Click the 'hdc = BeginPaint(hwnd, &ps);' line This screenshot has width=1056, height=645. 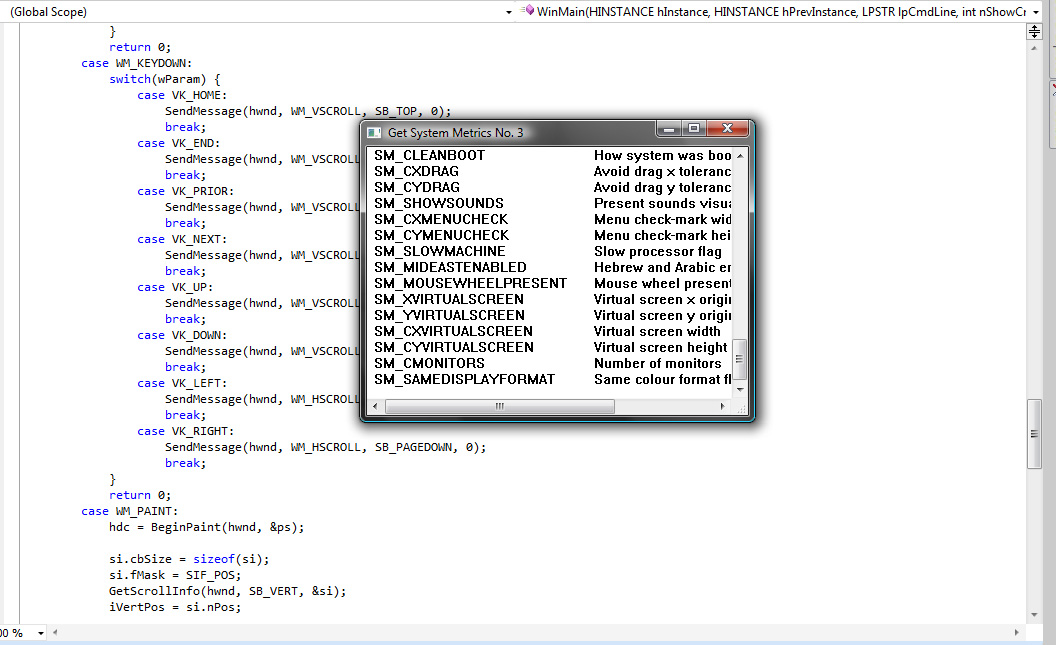207,527
